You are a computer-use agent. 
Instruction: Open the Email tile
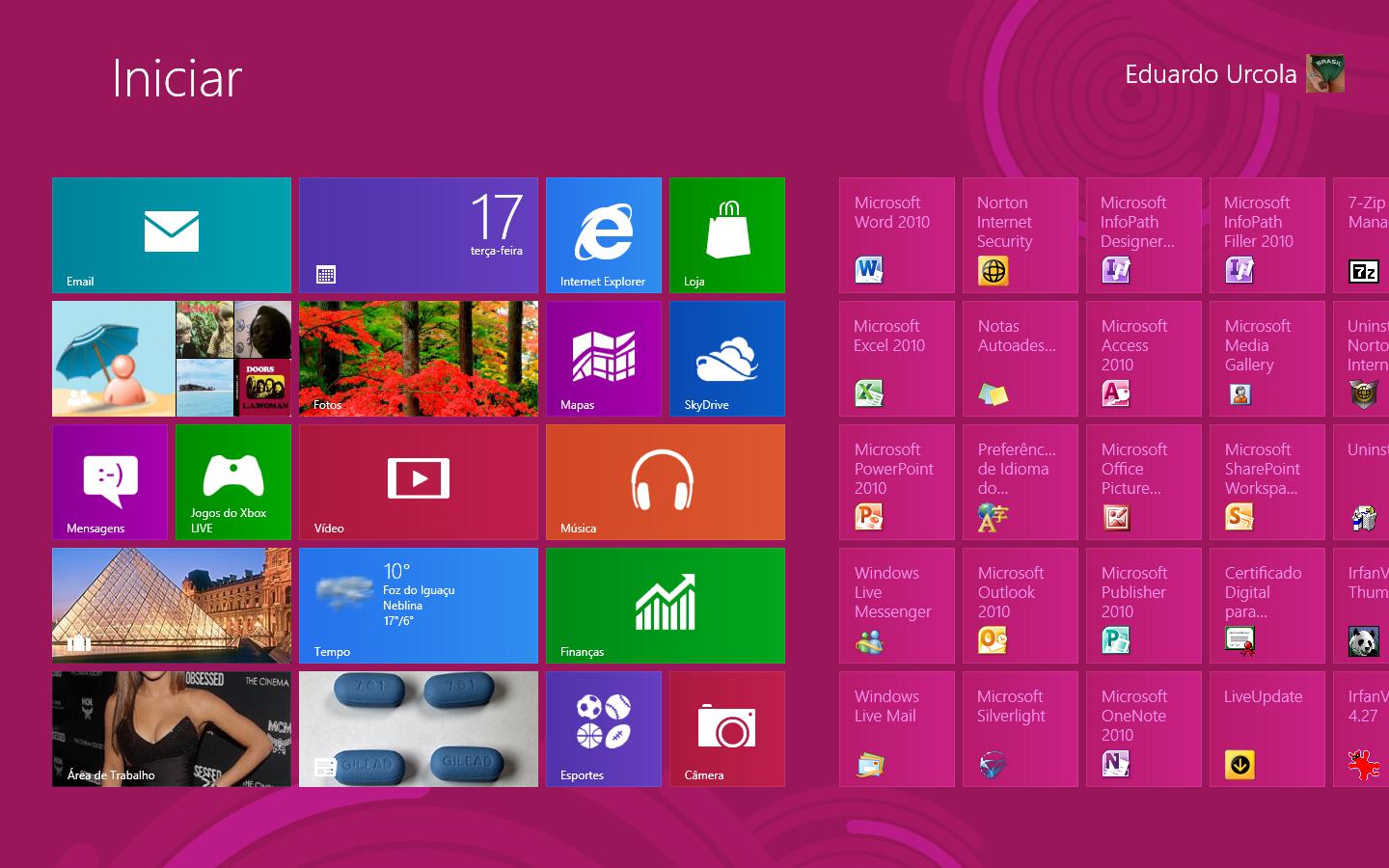(x=172, y=234)
